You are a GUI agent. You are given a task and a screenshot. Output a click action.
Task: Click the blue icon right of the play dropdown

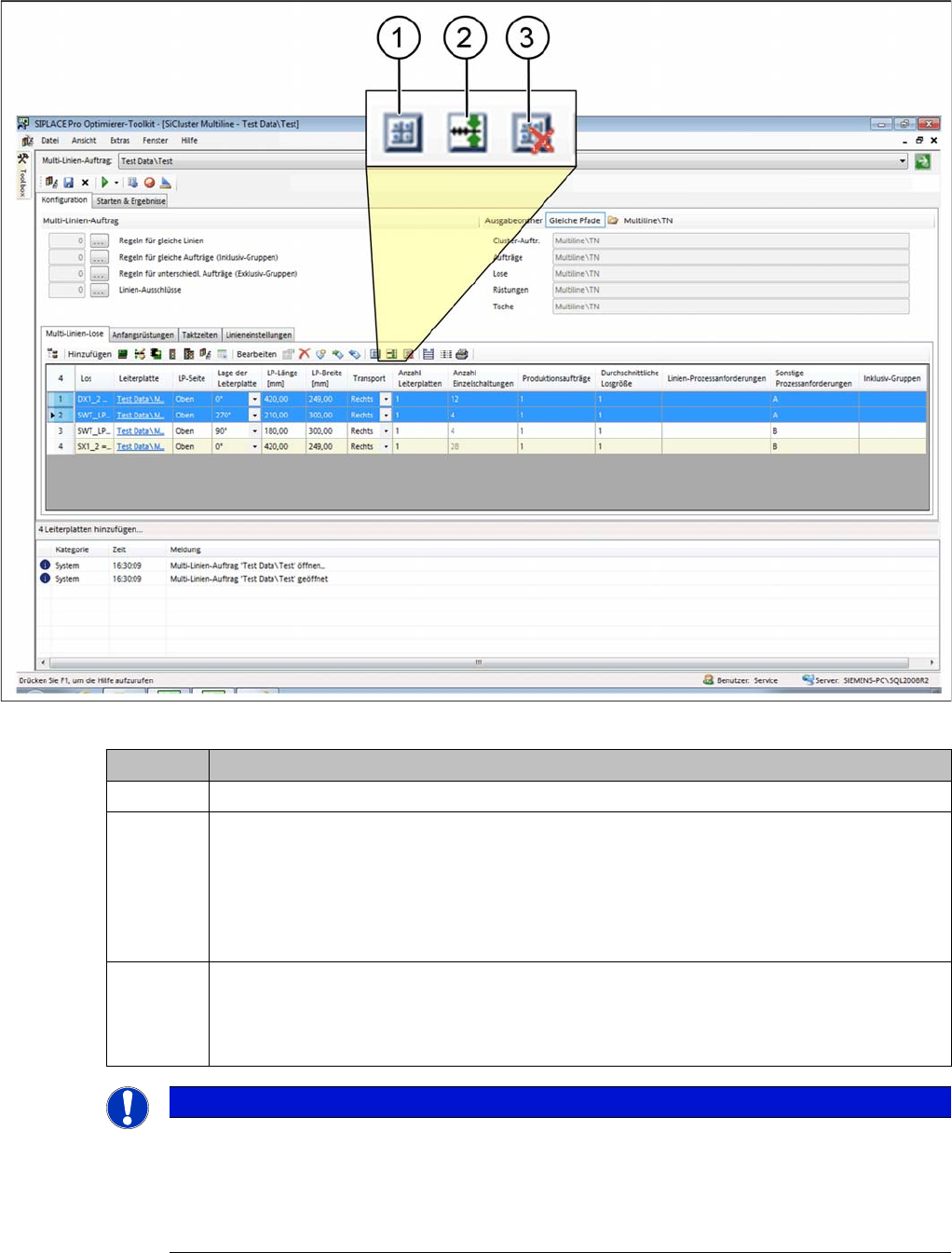[133, 183]
